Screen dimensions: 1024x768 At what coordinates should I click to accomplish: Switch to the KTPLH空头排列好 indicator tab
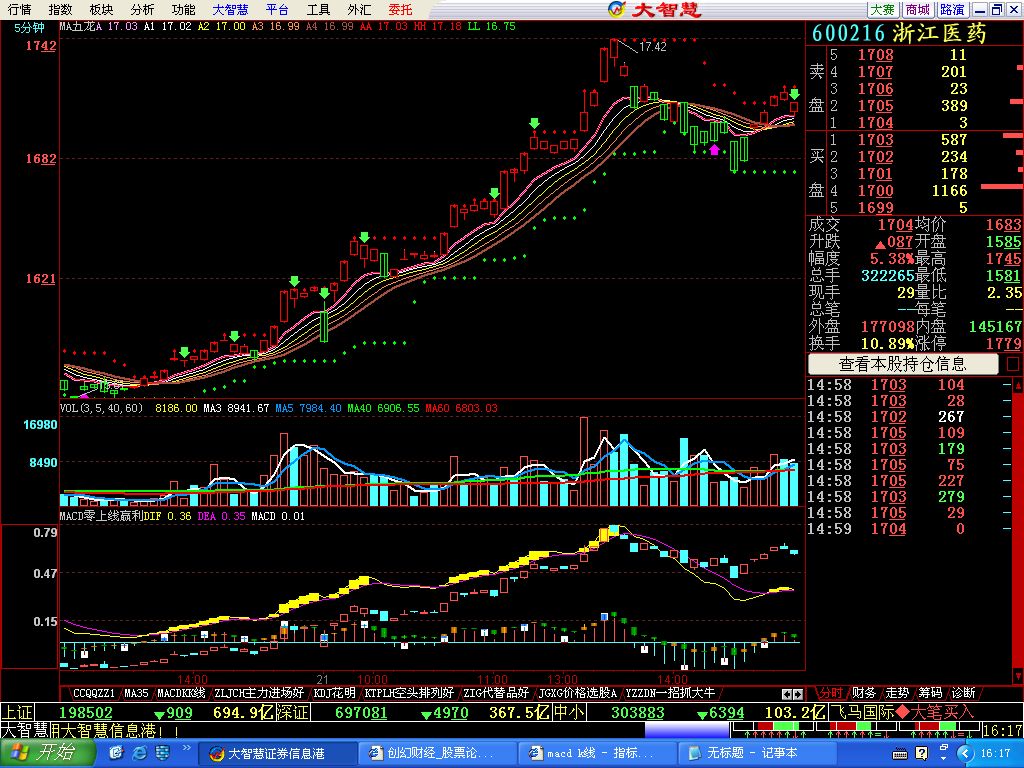click(x=409, y=693)
